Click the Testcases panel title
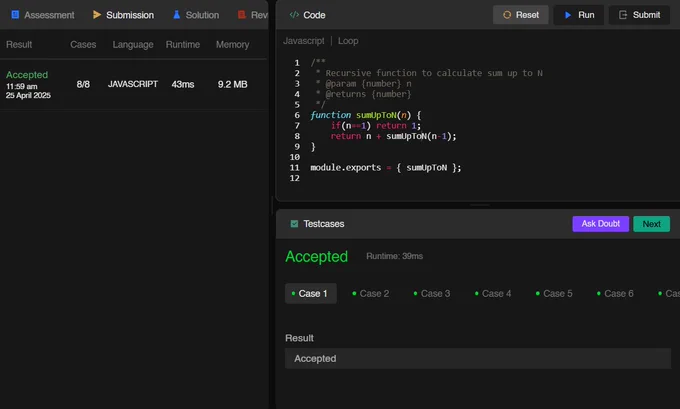This screenshot has height=409, width=680. 324,224
